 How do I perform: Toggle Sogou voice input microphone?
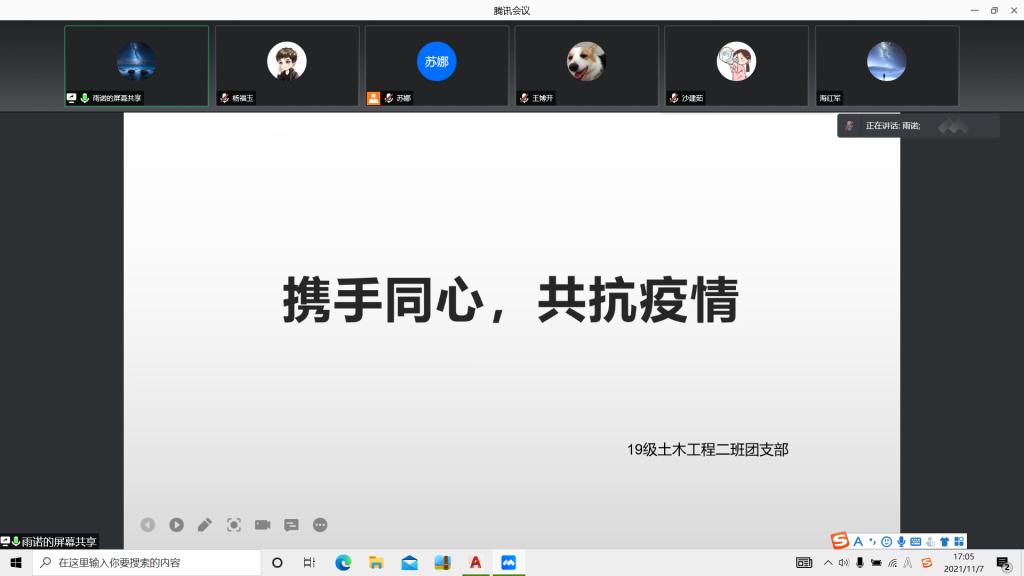(x=901, y=541)
